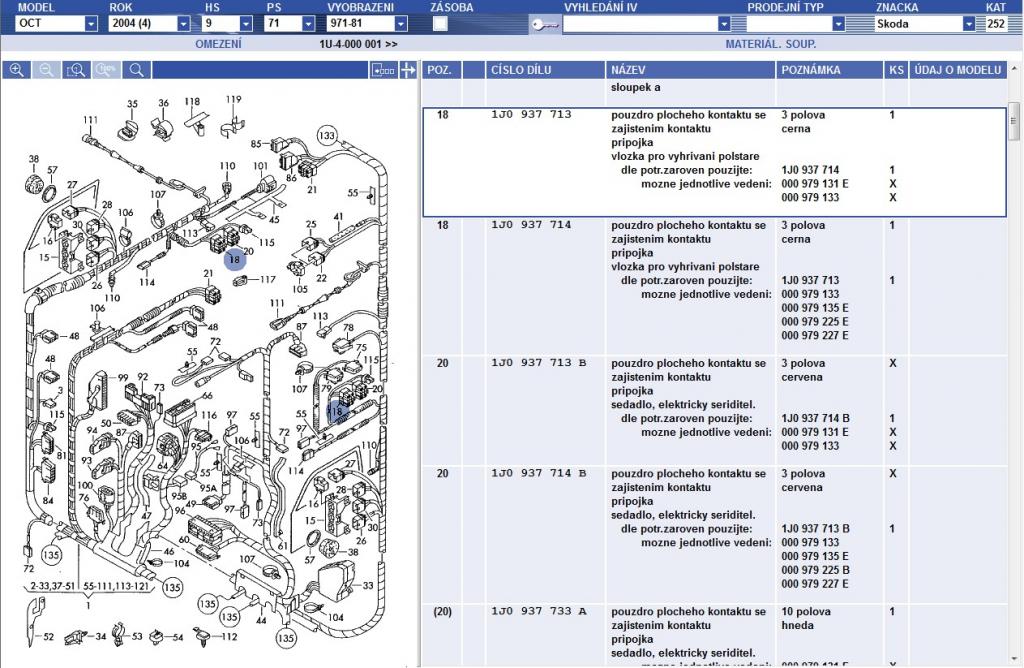This screenshot has width=1024, height=668.
Task: Open the VYHLEDÁNÍ IV dropdown arrow
Action: click(x=724, y=24)
